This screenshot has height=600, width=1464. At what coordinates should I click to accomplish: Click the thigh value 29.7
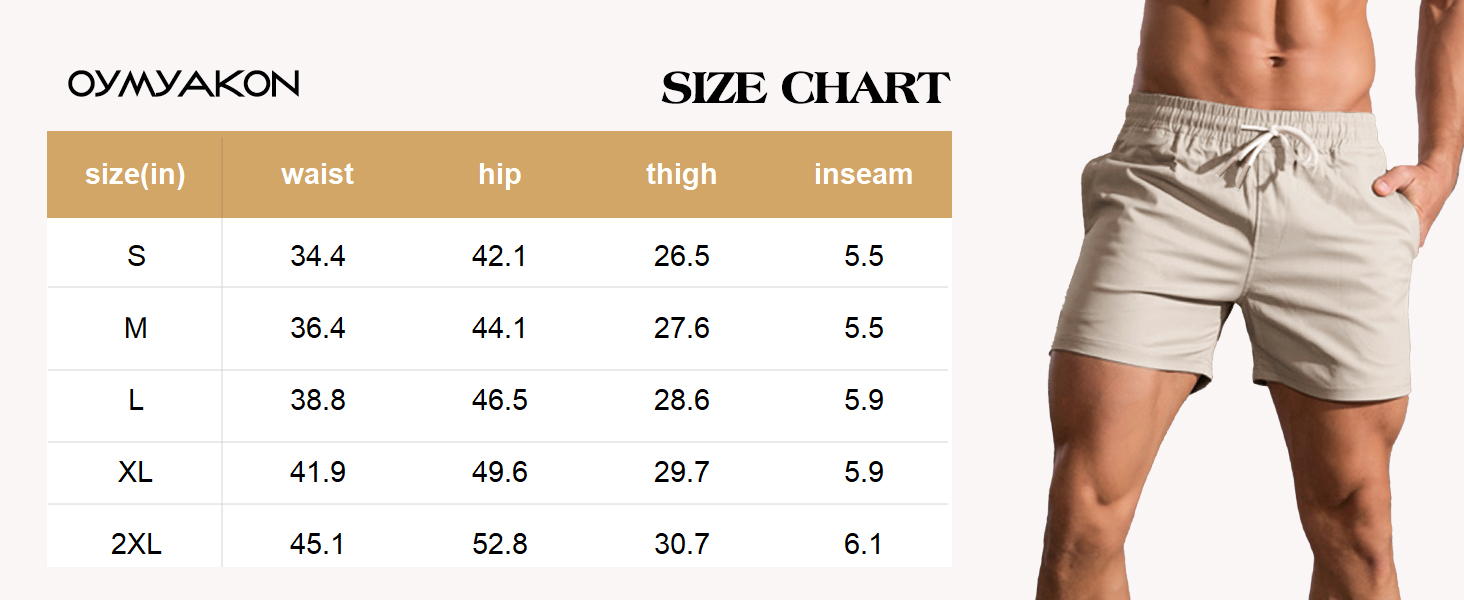pyautogui.click(x=681, y=472)
